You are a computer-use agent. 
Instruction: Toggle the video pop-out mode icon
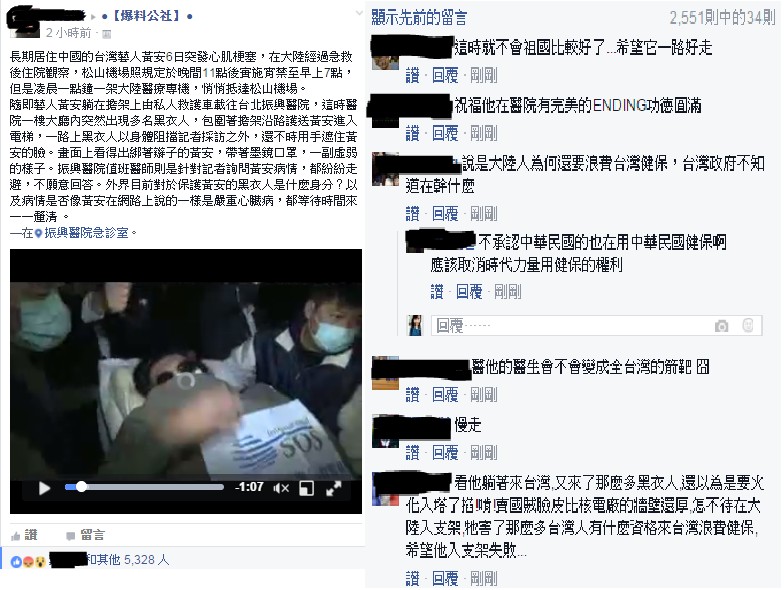coord(306,488)
